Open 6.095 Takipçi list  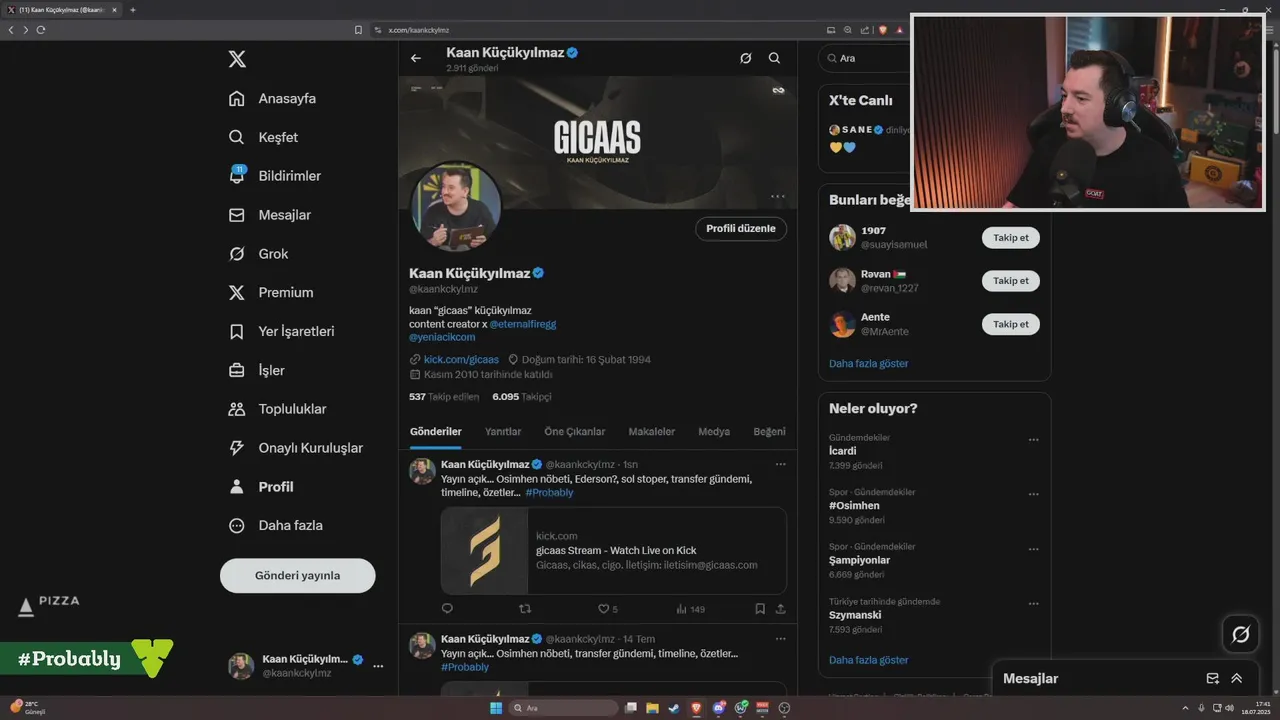coord(522,396)
